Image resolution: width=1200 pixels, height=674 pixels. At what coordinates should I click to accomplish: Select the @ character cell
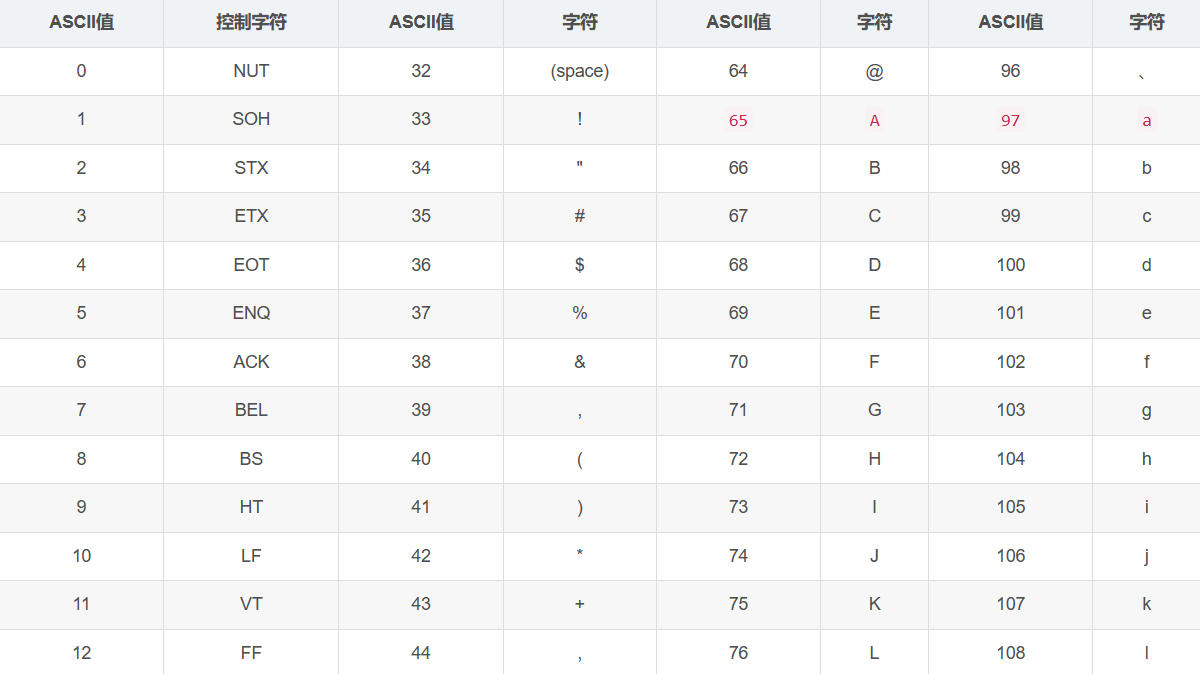(874, 71)
